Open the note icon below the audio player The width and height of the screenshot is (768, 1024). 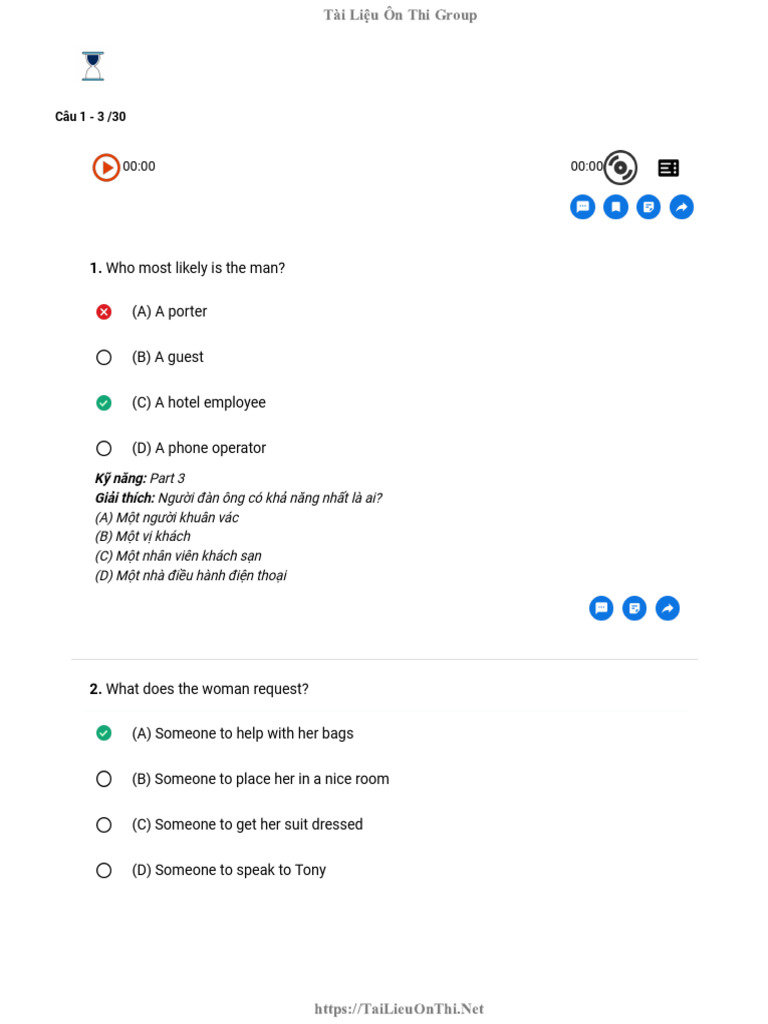[x=649, y=207]
